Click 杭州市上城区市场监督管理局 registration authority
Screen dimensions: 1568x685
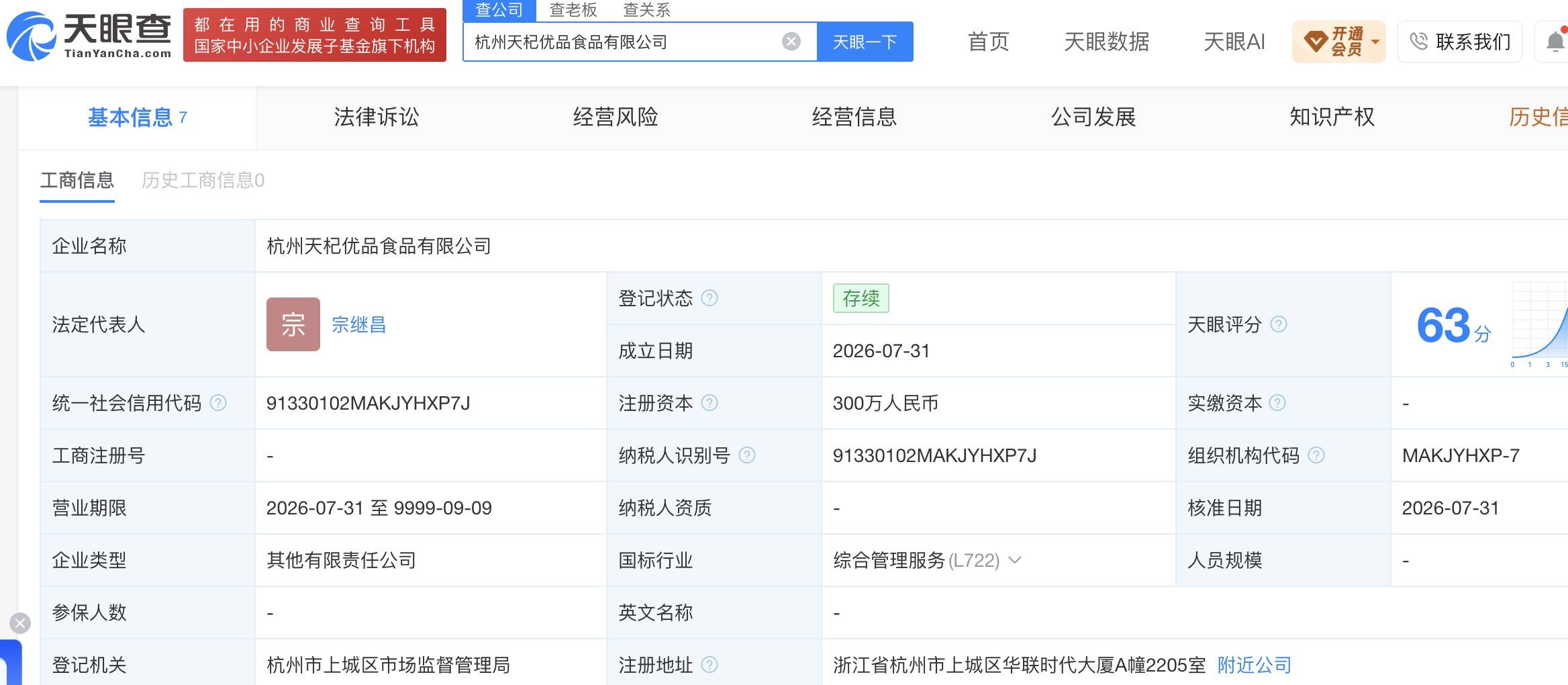click(388, 665)
